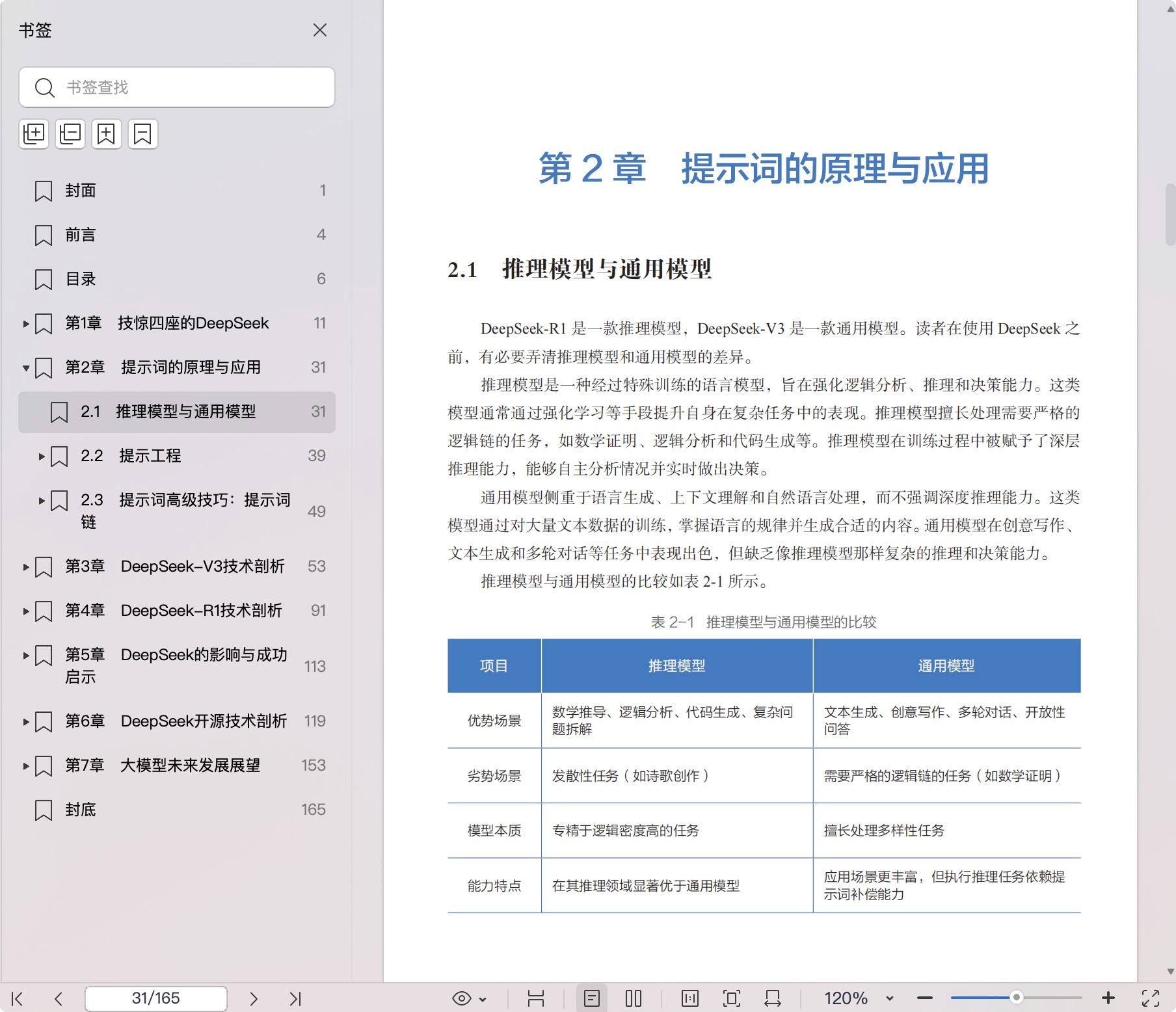Click the table header 通用模型
The image size is (1176, 1012).
pyautogui.click(x=946, y=666)
